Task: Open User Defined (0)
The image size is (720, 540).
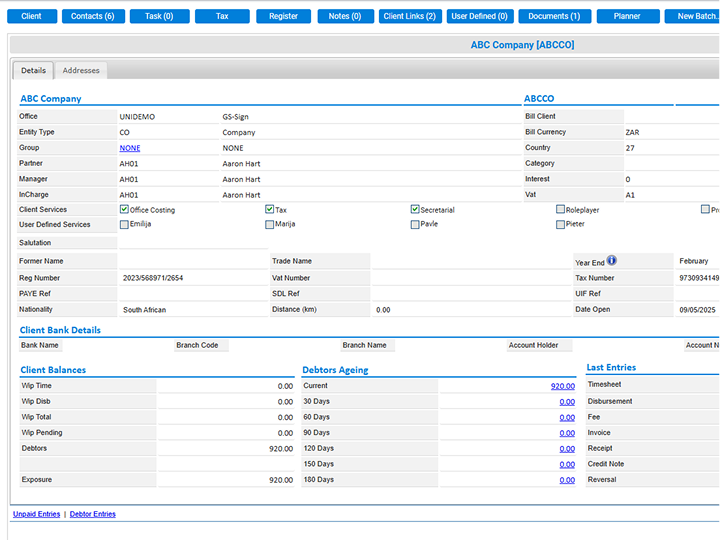Action: coord(480,16)
